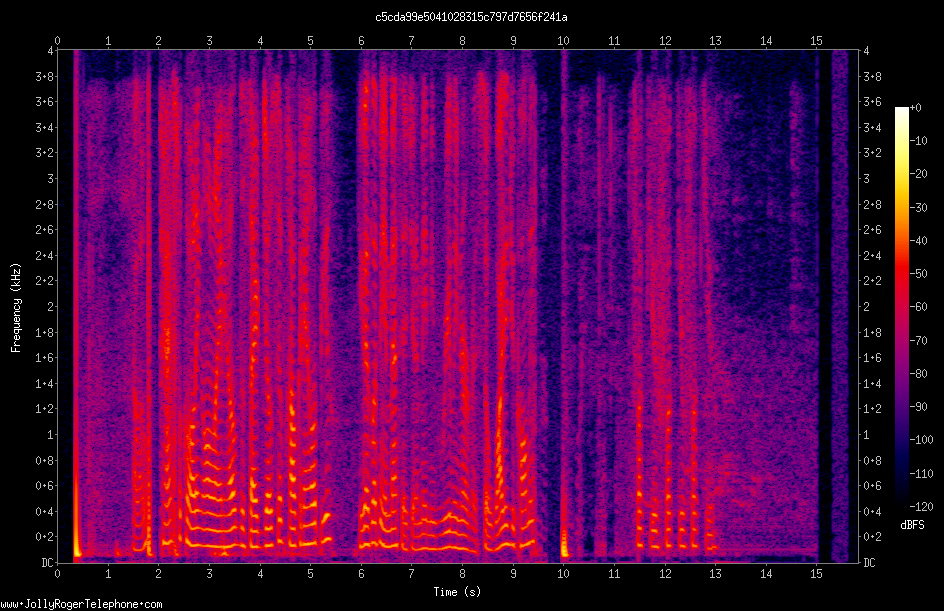Click '2·6' on the right frequency axis
Screen dimensions: 944x611
pyautogui.click(x=872, y=230)
